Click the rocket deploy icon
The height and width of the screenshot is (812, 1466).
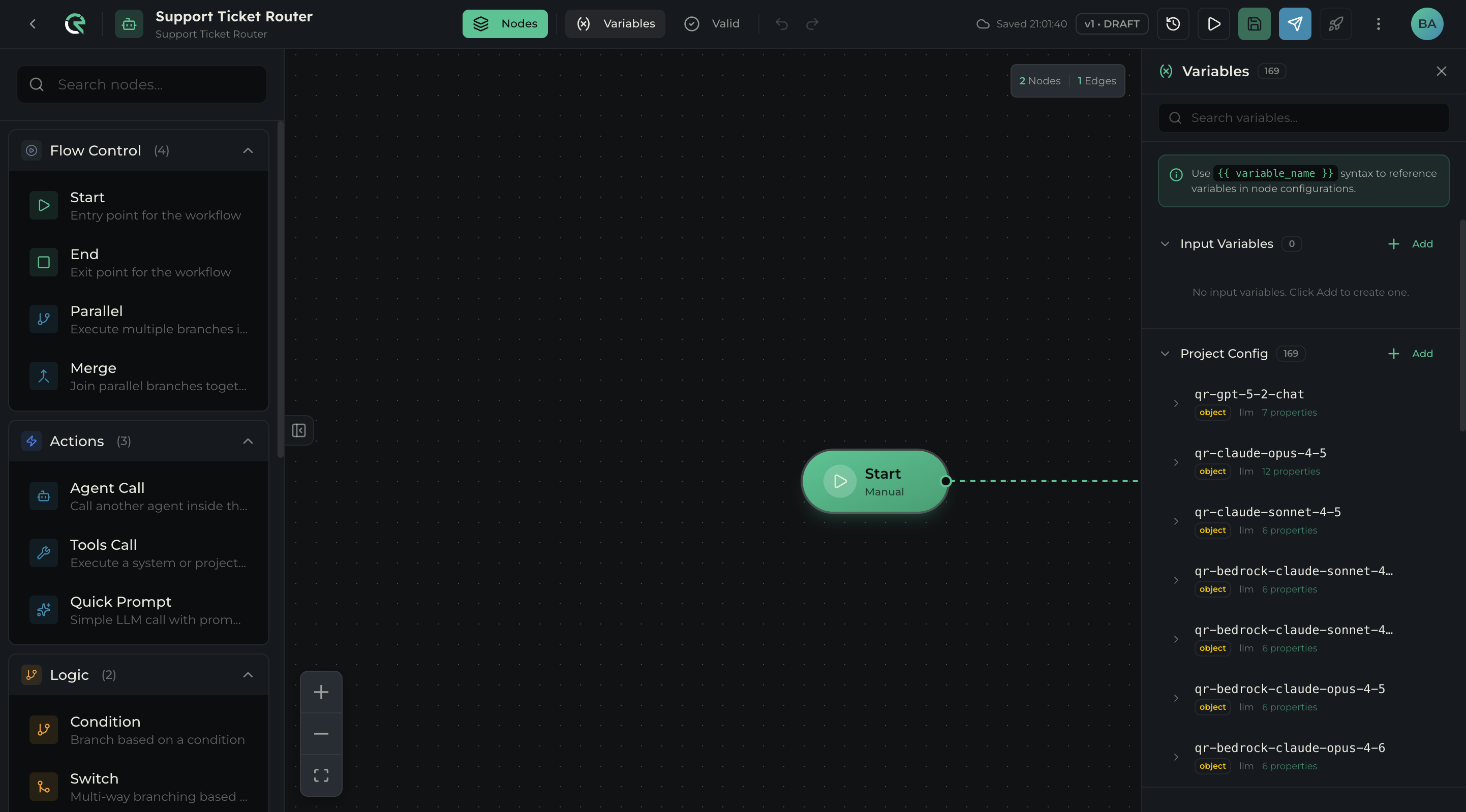coord(1336,24)
